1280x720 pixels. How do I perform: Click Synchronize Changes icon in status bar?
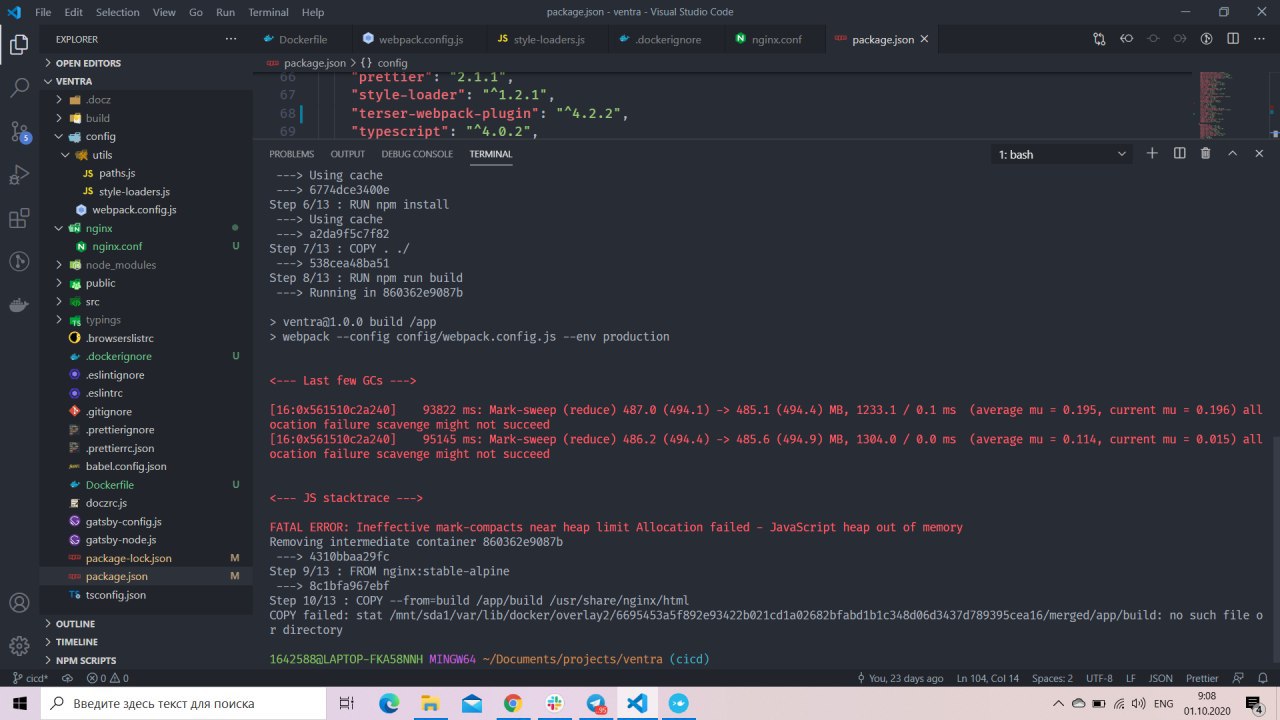click(65, 678)
